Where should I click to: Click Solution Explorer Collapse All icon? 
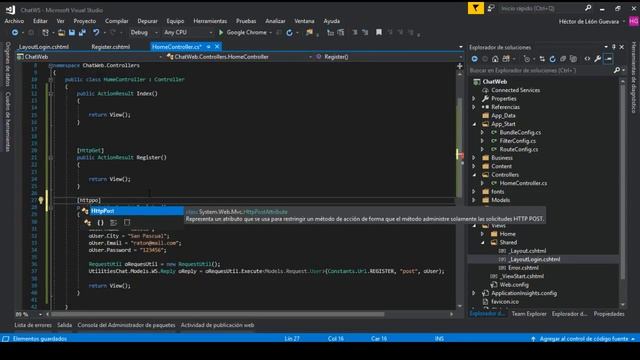coord(563,59)
